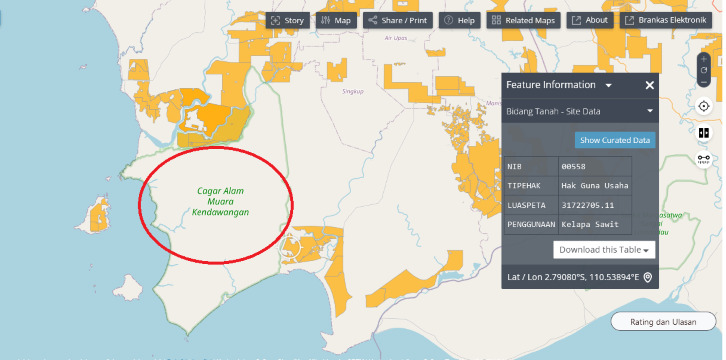Open the Brankas Elektronik link
Image resolution: width=726 pixels, height=360 pixels.
pos(666,20)
